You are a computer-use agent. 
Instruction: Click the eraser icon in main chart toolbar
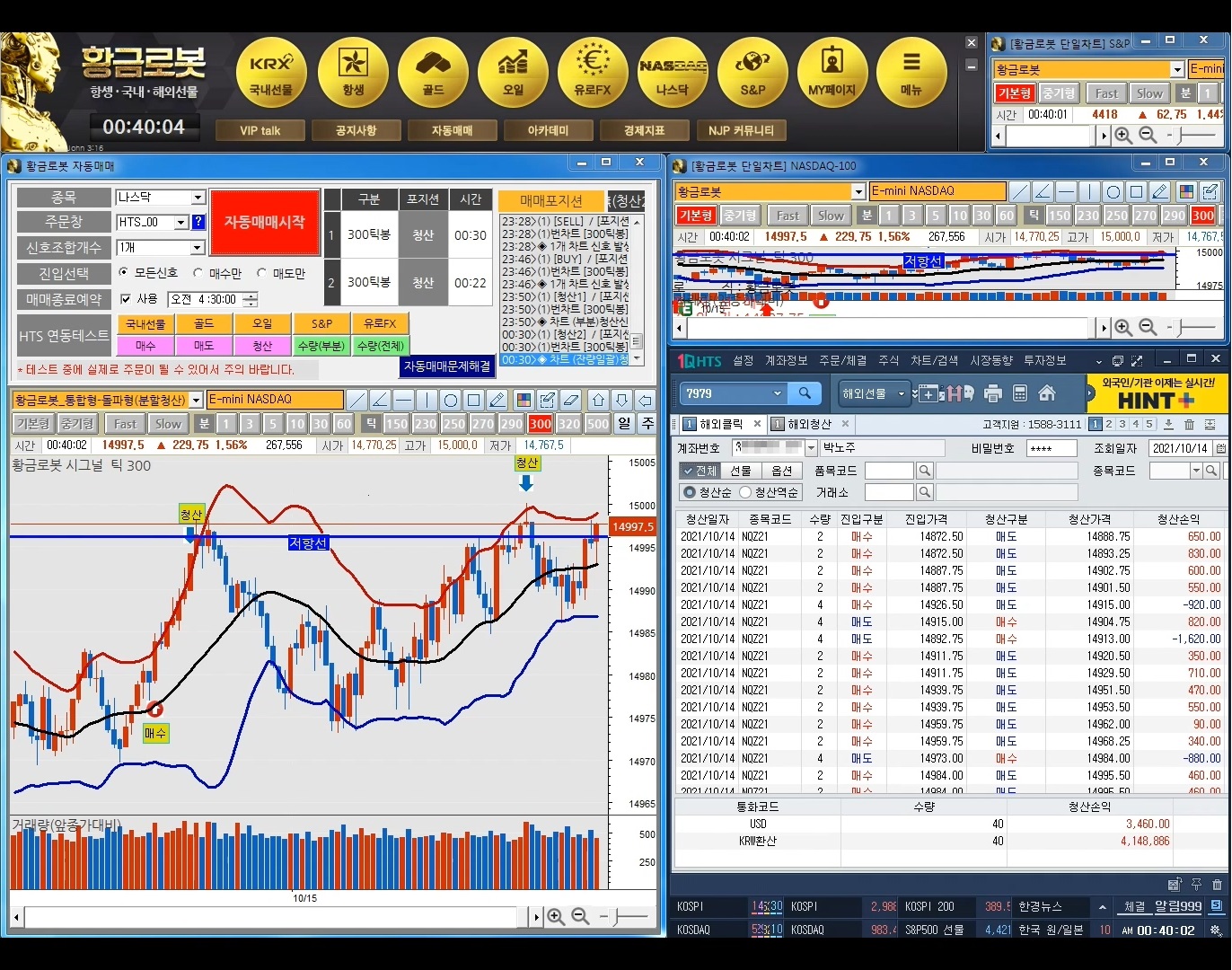tap(570, 400)
